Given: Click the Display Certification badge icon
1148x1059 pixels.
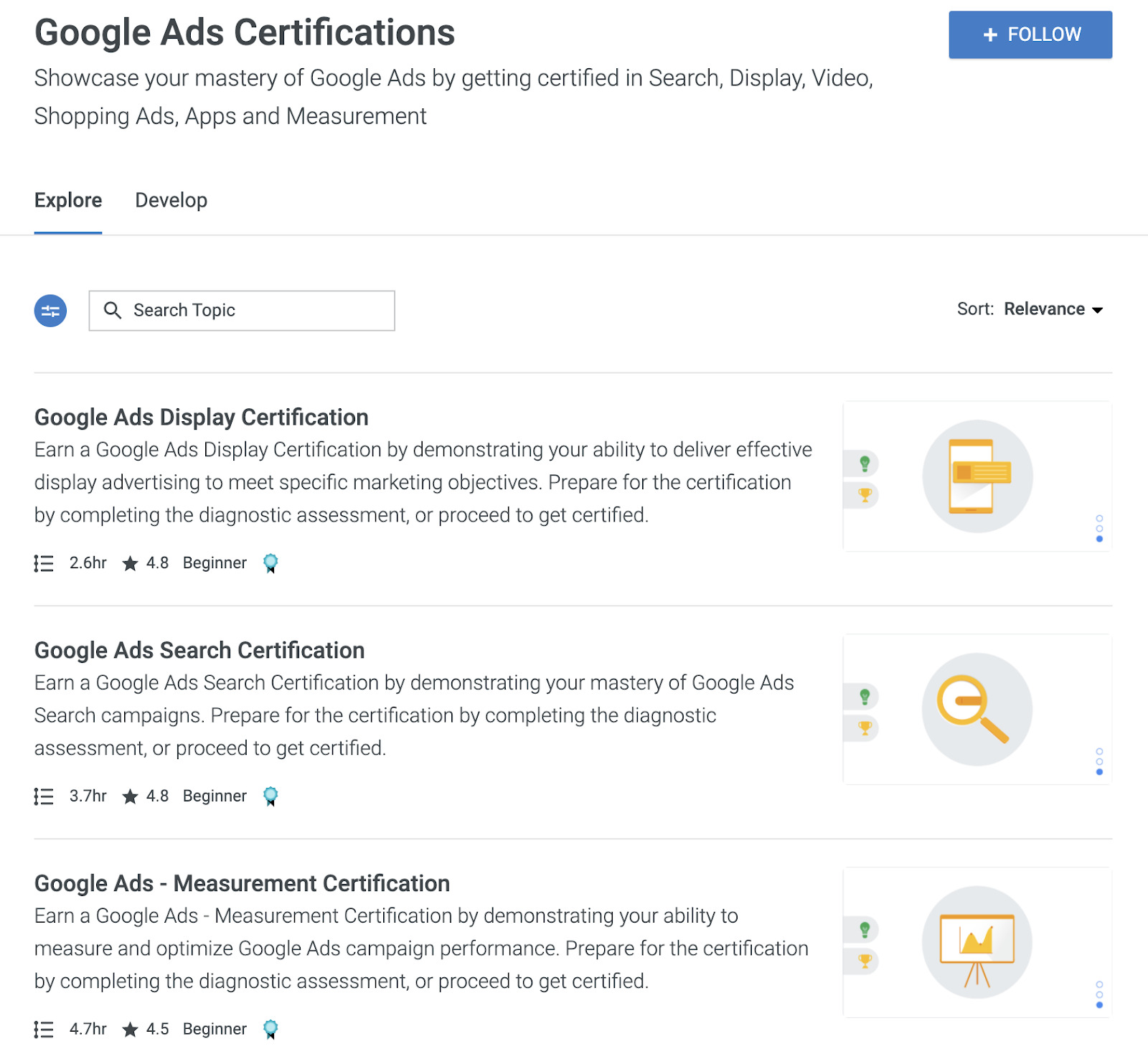Looking at the screenshot, I should (270, 563).
